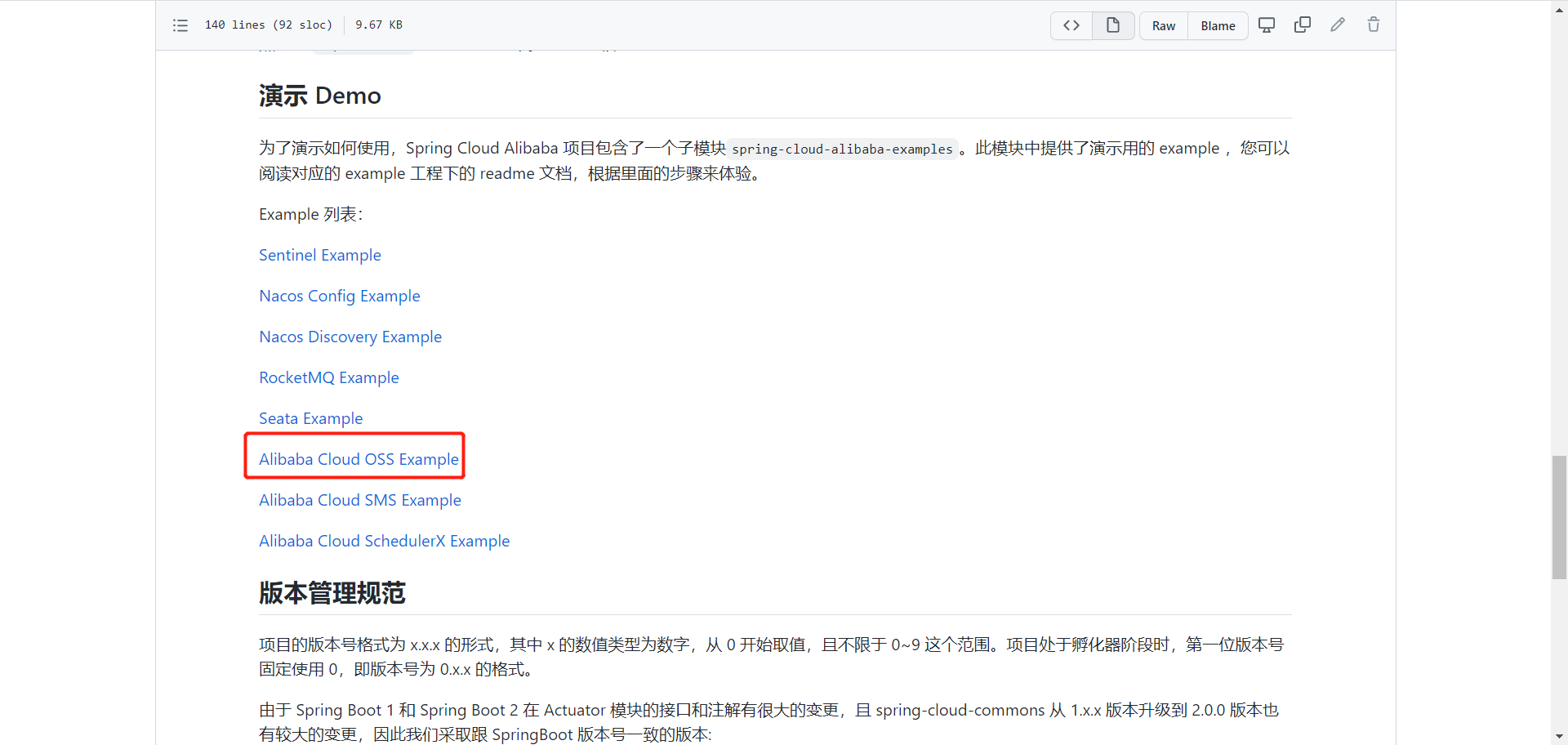Open the RocketMQ Example link
This screenshot has width=1568, height=745.
[x=329, y=377]
